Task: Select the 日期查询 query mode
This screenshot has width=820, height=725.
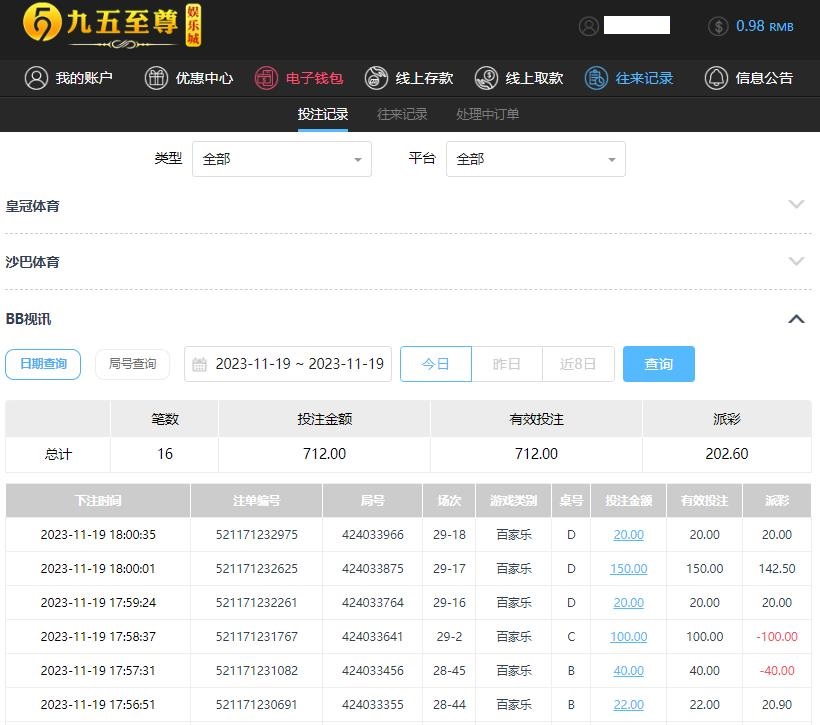Action: point(43,364)
